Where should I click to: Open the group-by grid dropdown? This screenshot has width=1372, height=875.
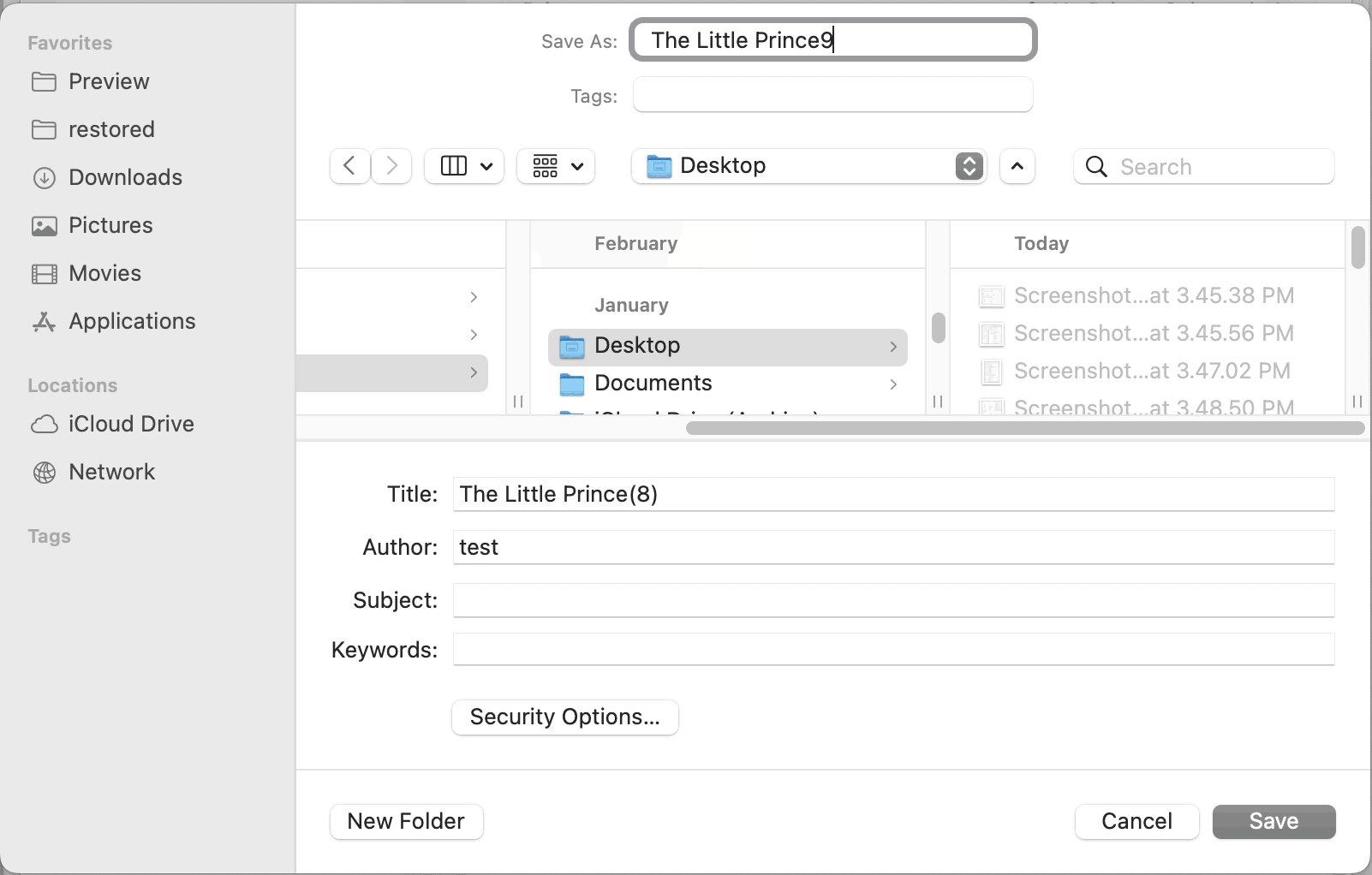556,166
